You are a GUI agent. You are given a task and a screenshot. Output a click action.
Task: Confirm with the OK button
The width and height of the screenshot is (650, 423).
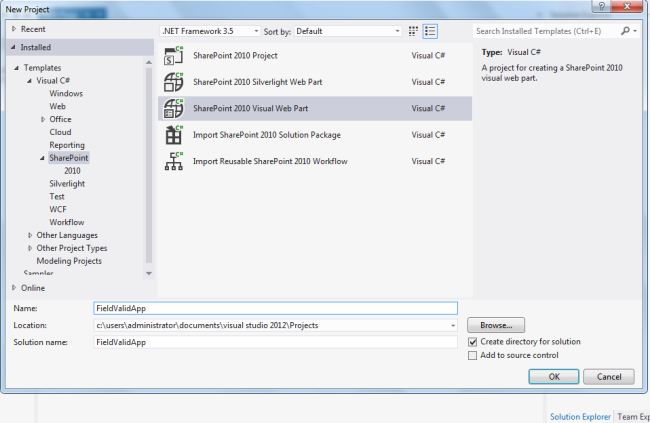point(554,377)
